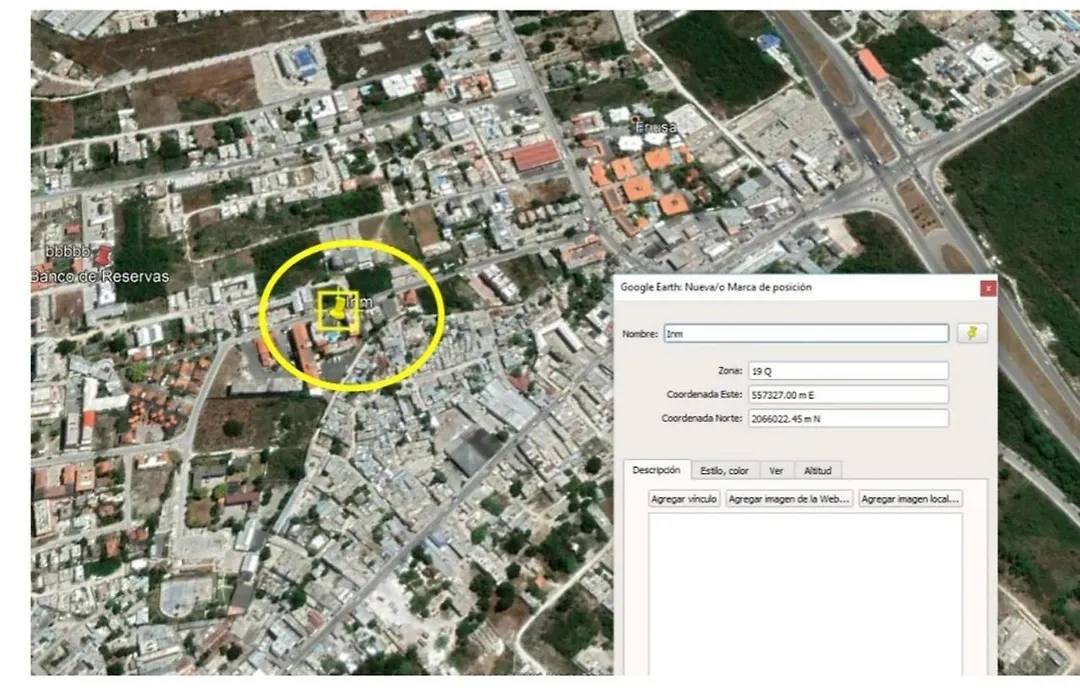The width and height of the screenshot is (1080, 700).
Task: Click inside the description text area
Action: pos(805,594)
